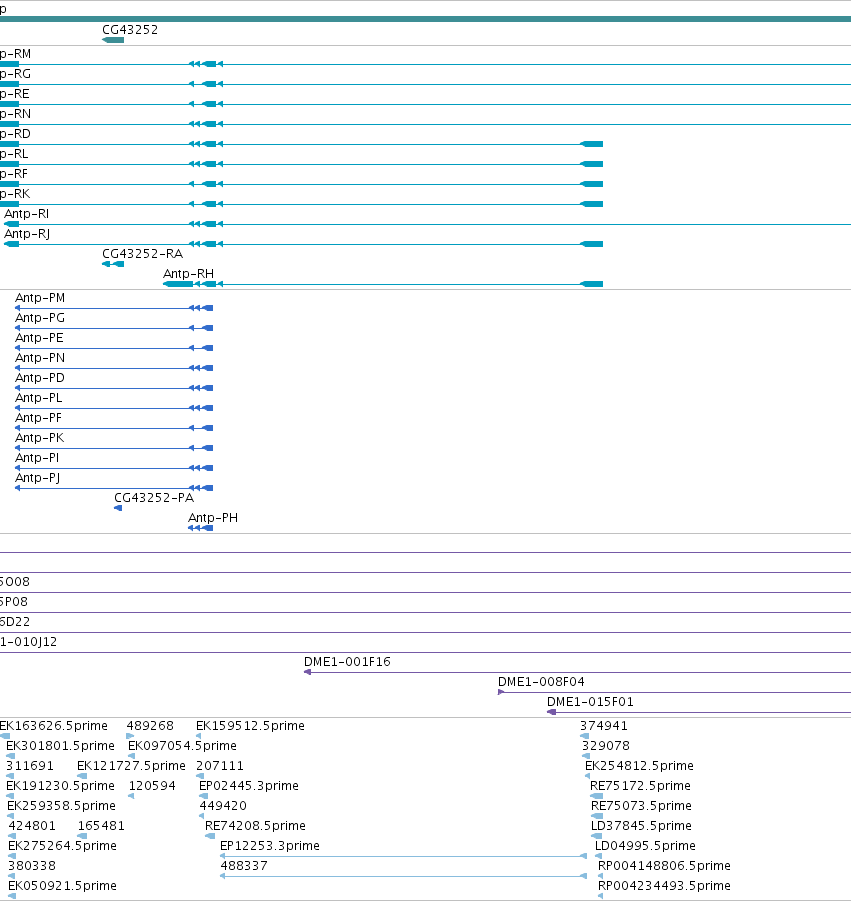Click the EK097054.5prime EST label
The width and height of the screenshot is (851, 901).
point(182,746)
